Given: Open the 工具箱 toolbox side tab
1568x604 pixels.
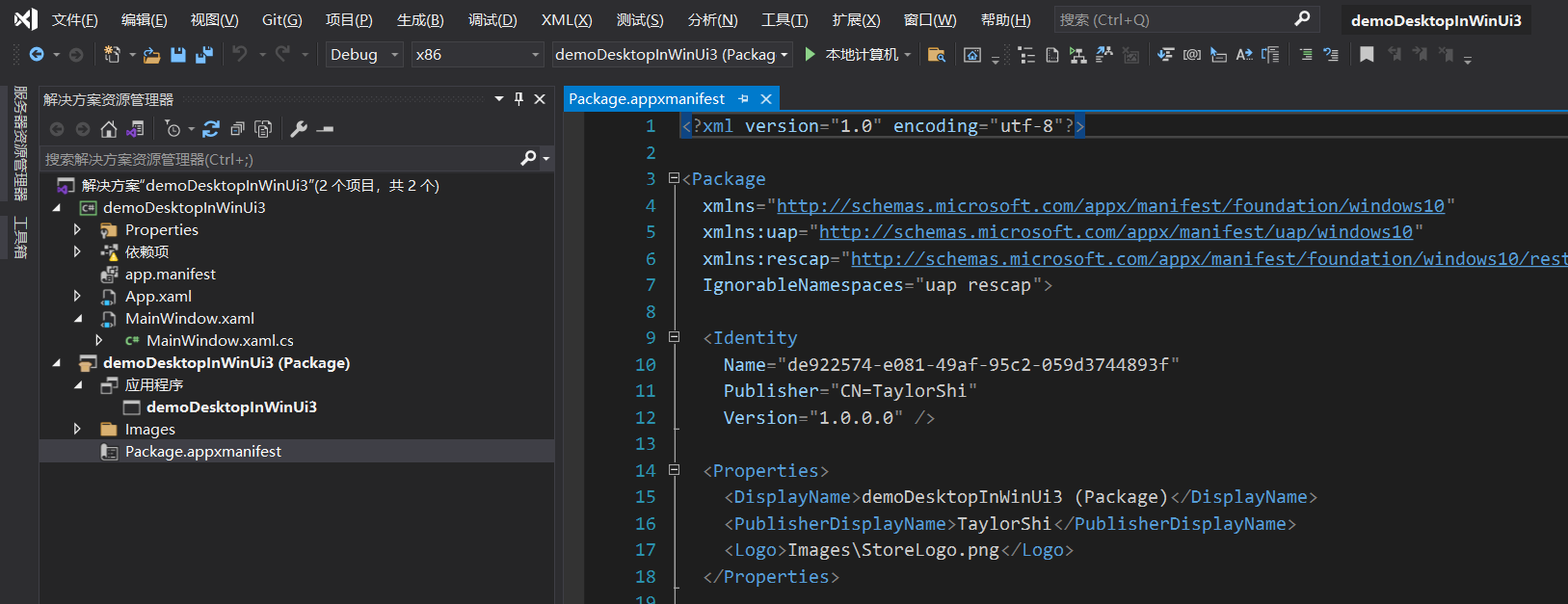Looking at the screenshot, I should coord(19,237).
